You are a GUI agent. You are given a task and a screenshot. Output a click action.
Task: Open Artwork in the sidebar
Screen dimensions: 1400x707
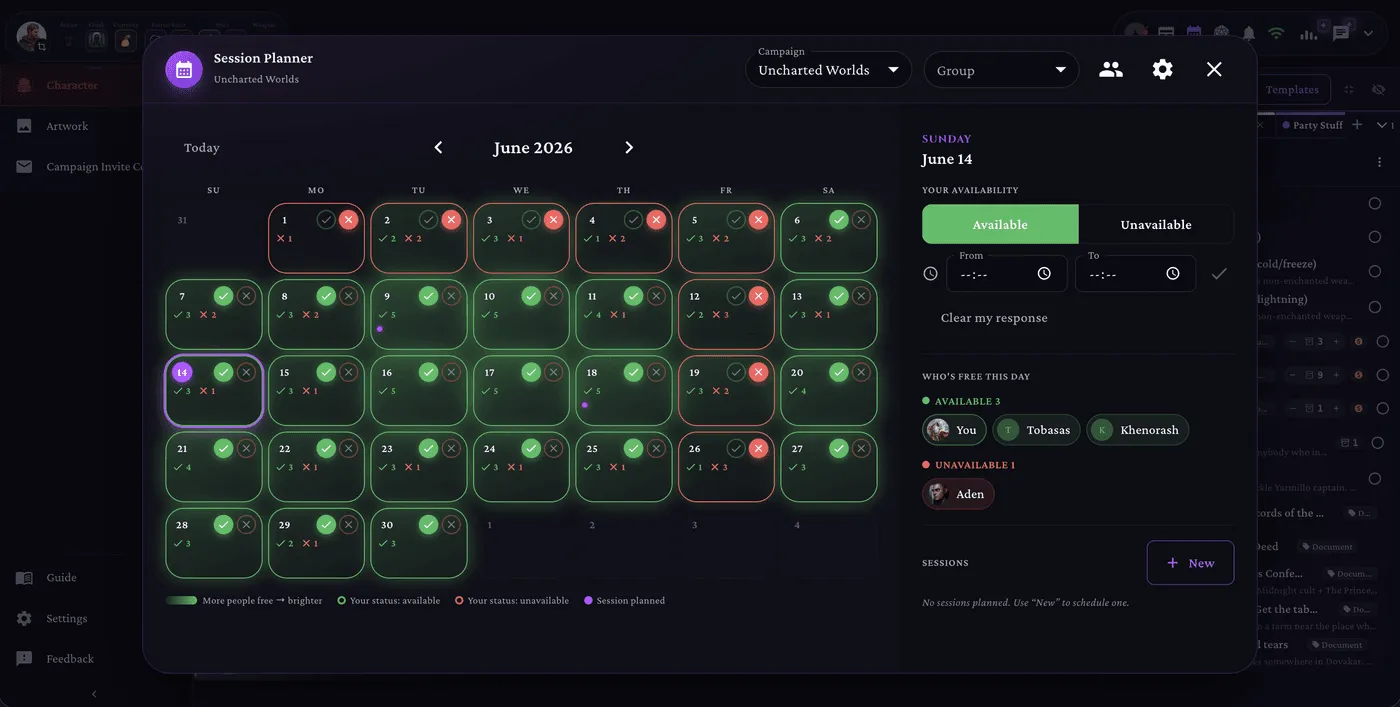71,126
